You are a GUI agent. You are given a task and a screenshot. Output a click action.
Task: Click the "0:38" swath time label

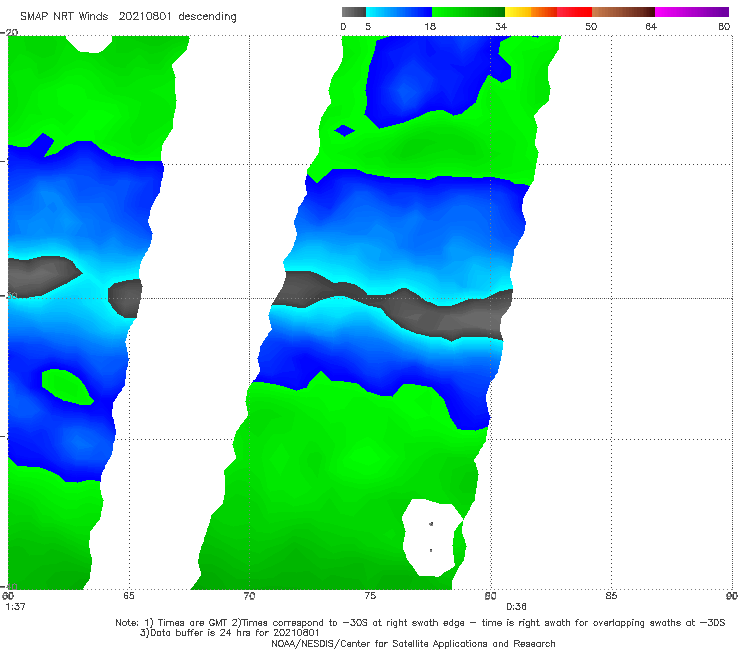click(x=516, y=607)
